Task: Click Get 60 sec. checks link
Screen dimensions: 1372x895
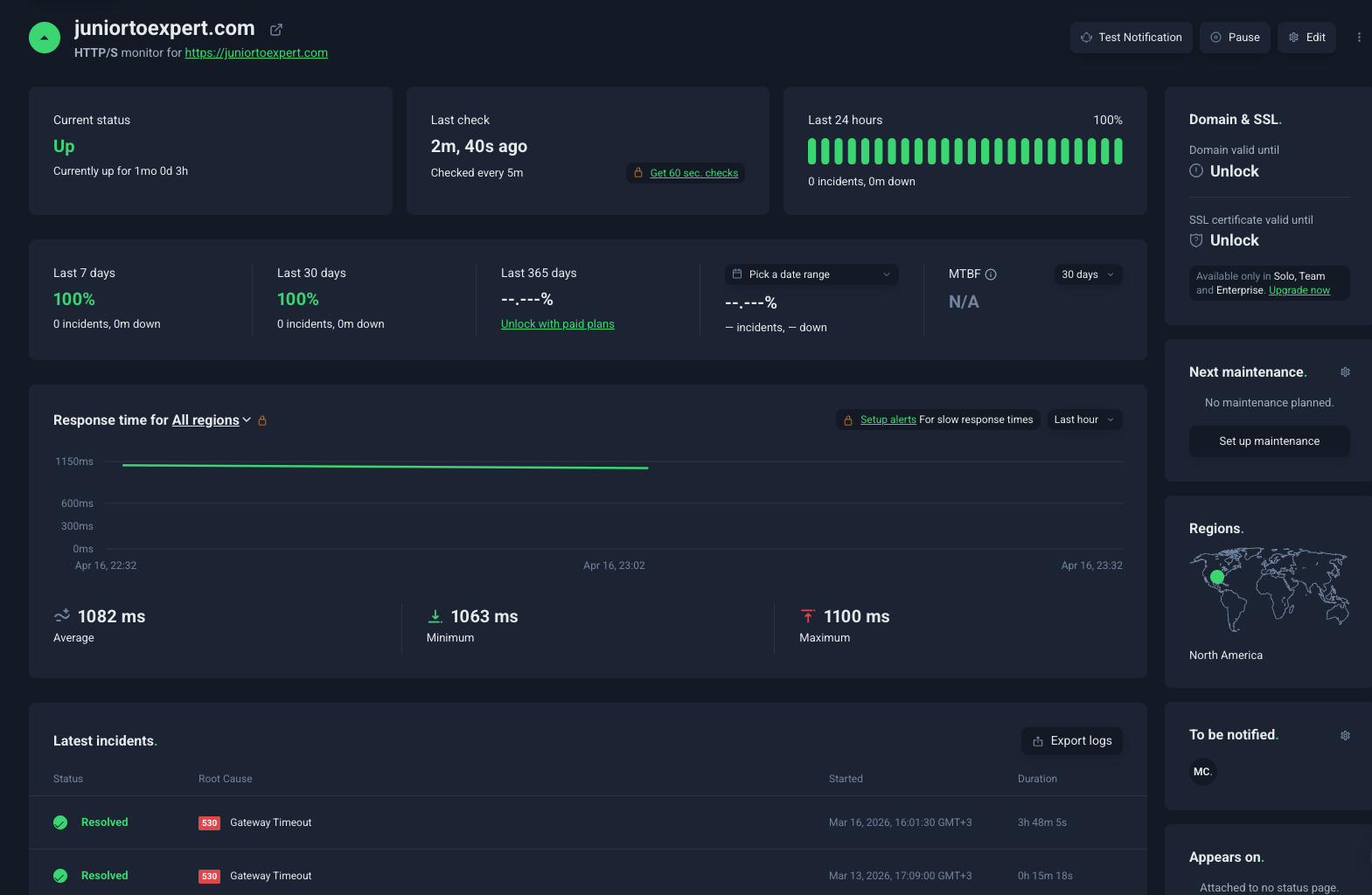Action: point(694,173)
